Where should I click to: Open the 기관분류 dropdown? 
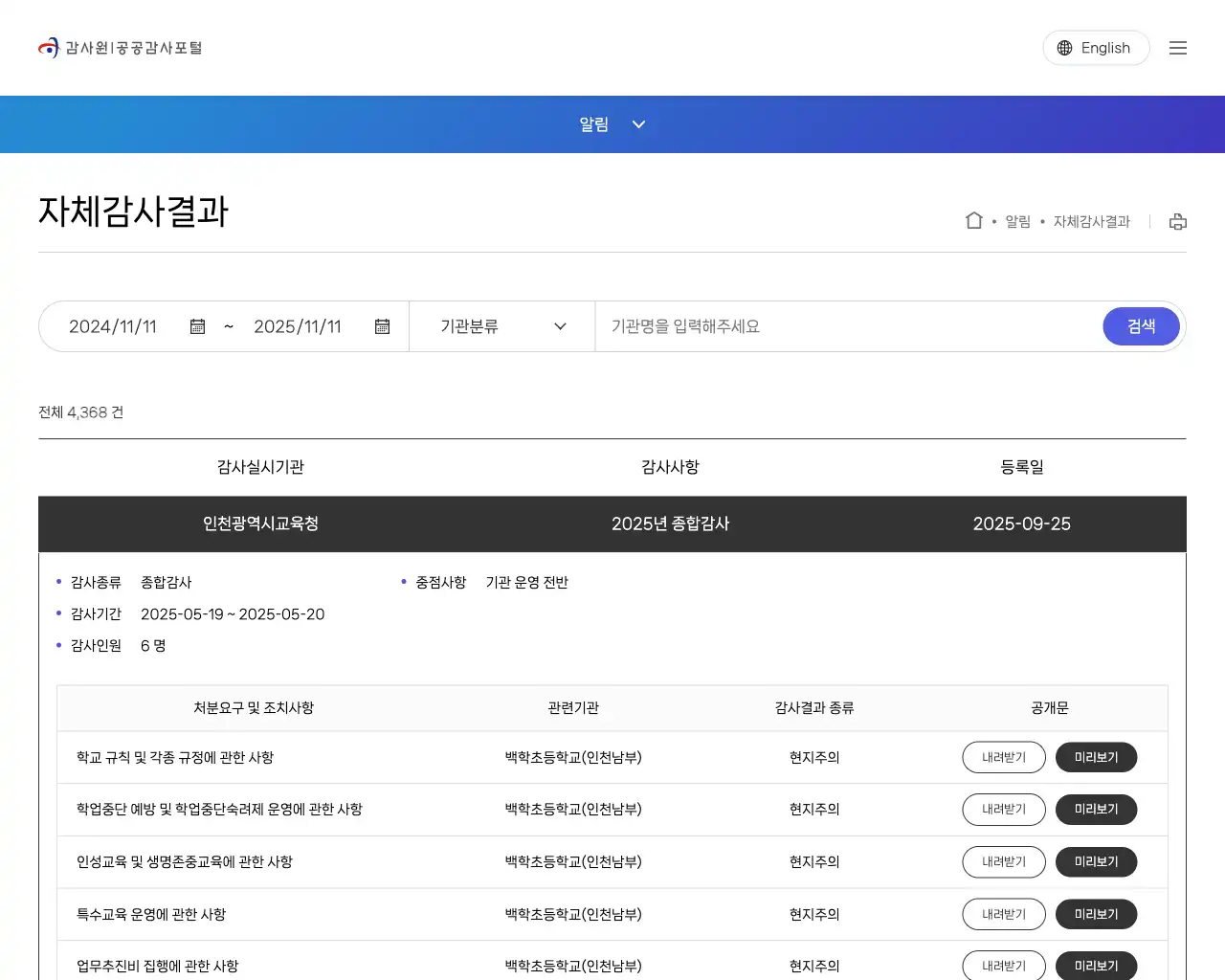click(501, 326)
